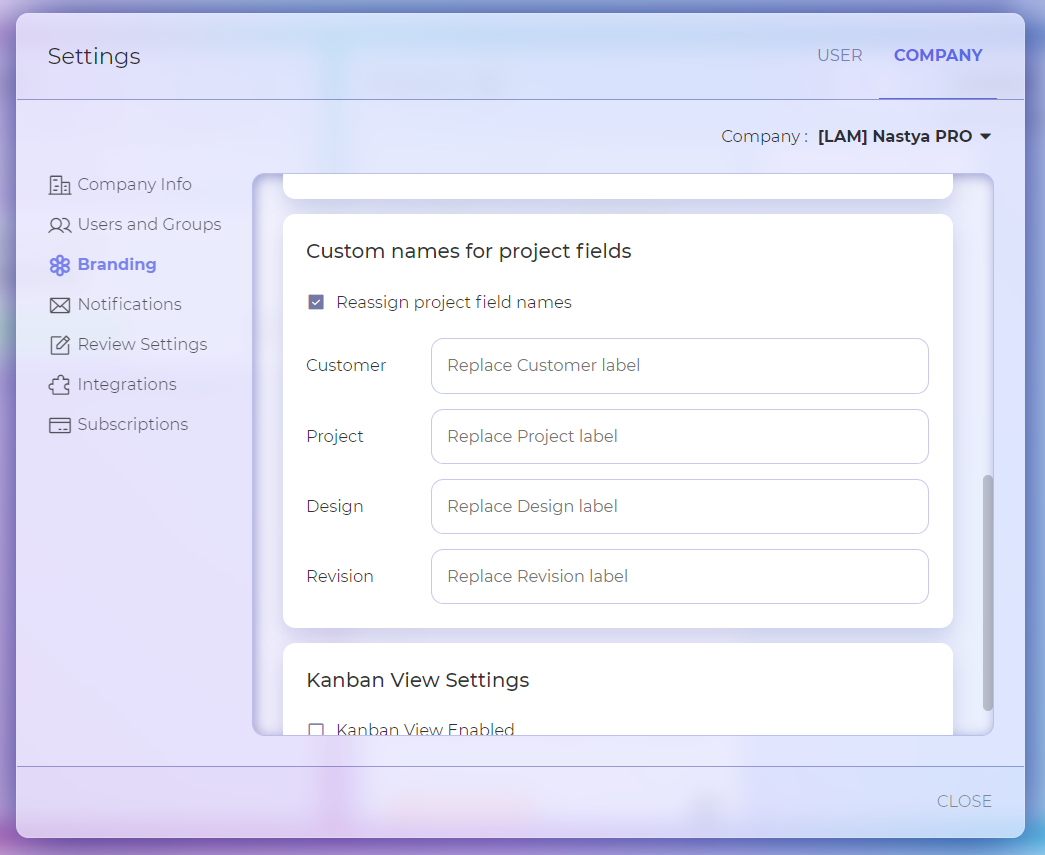Viewport: 1045px width, 855px height.
Task: Open Company Info section
Action: click(135, 184)
